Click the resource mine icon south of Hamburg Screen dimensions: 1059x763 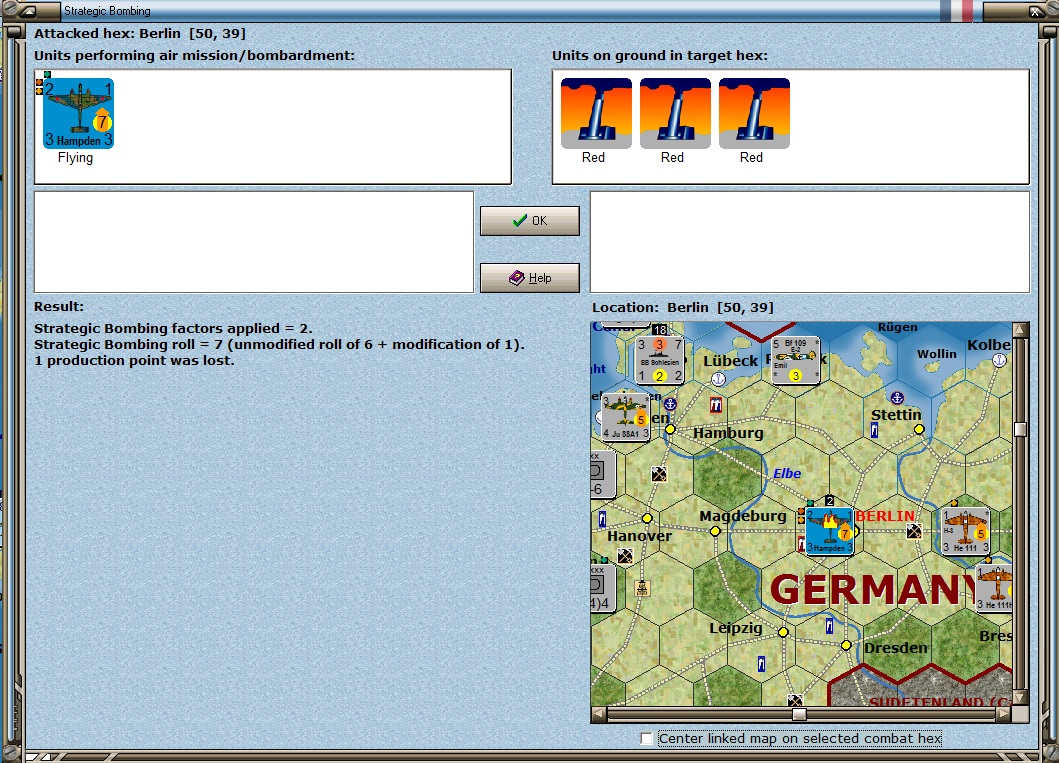coord(659,474)
